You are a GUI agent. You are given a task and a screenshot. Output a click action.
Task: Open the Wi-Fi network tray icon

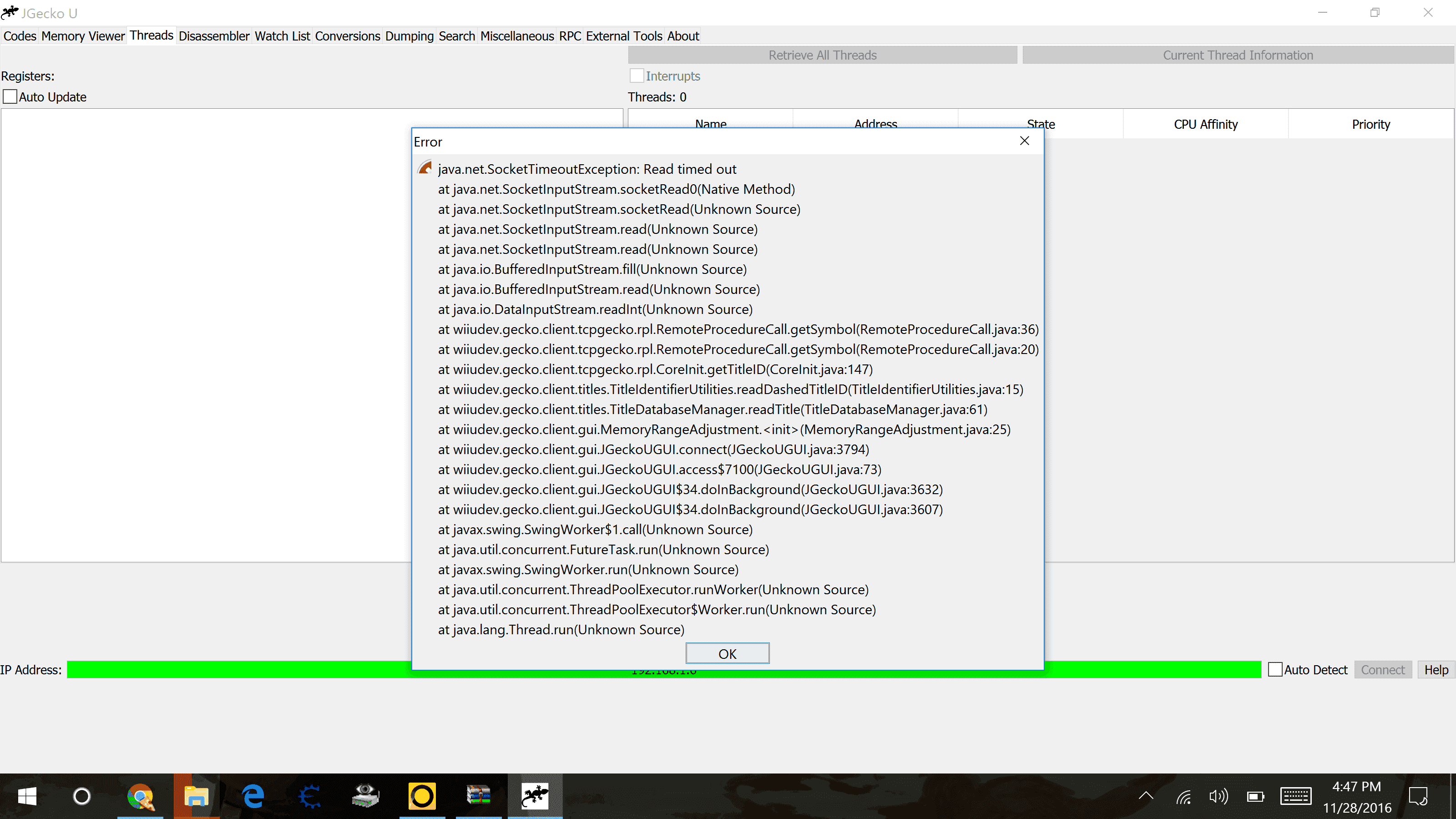coord(1184,796)
